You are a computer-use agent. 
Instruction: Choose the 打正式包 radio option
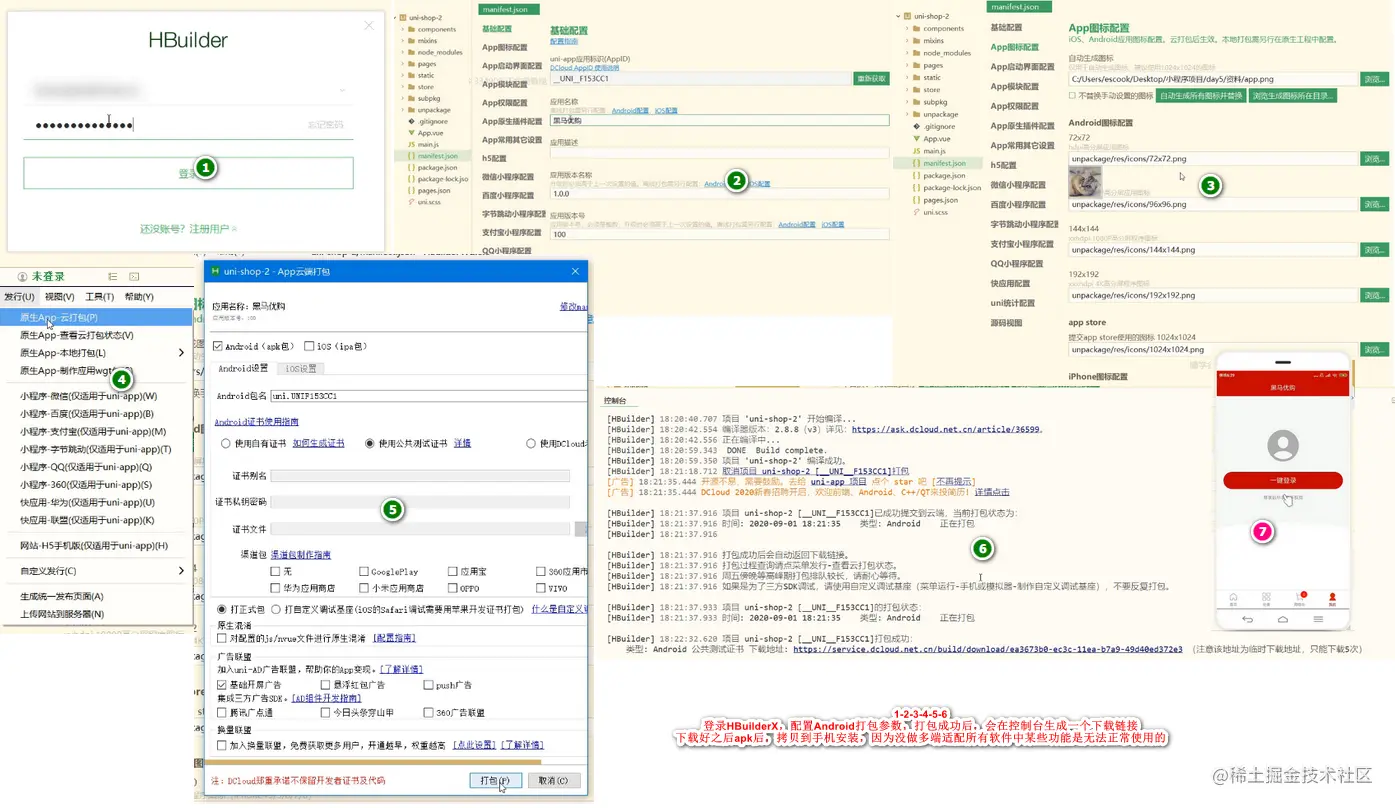(222, 609)
